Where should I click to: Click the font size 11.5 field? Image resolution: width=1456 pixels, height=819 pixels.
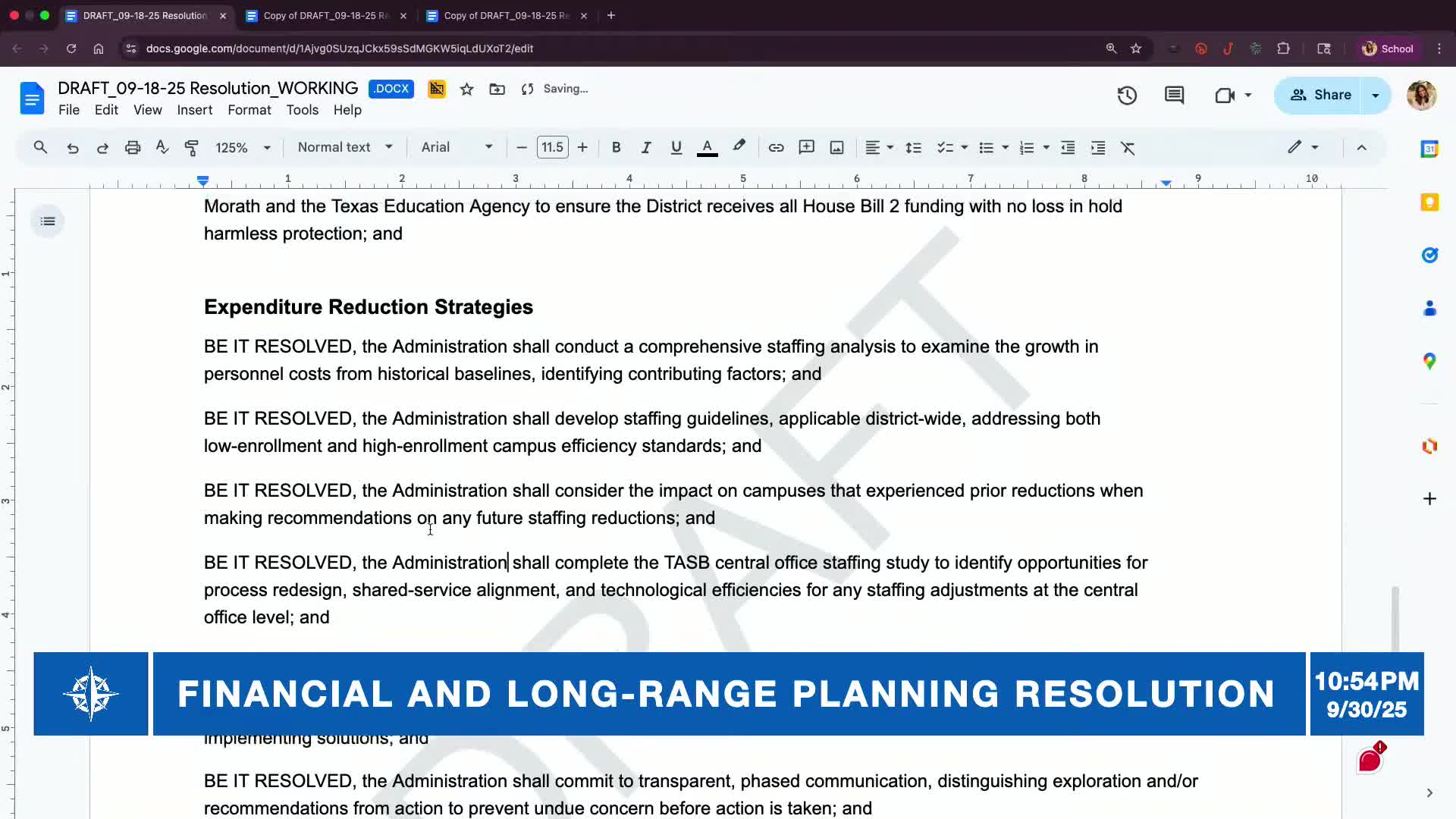tap(552, 147)
